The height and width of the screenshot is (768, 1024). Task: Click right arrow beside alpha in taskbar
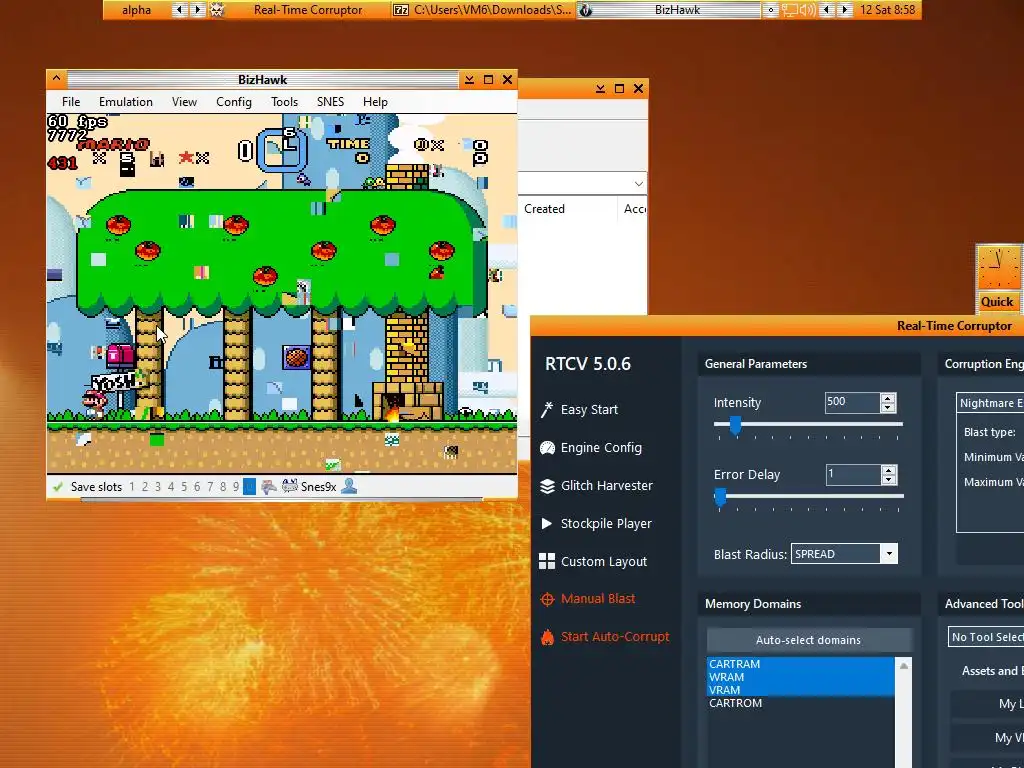[x=197, y=10]
